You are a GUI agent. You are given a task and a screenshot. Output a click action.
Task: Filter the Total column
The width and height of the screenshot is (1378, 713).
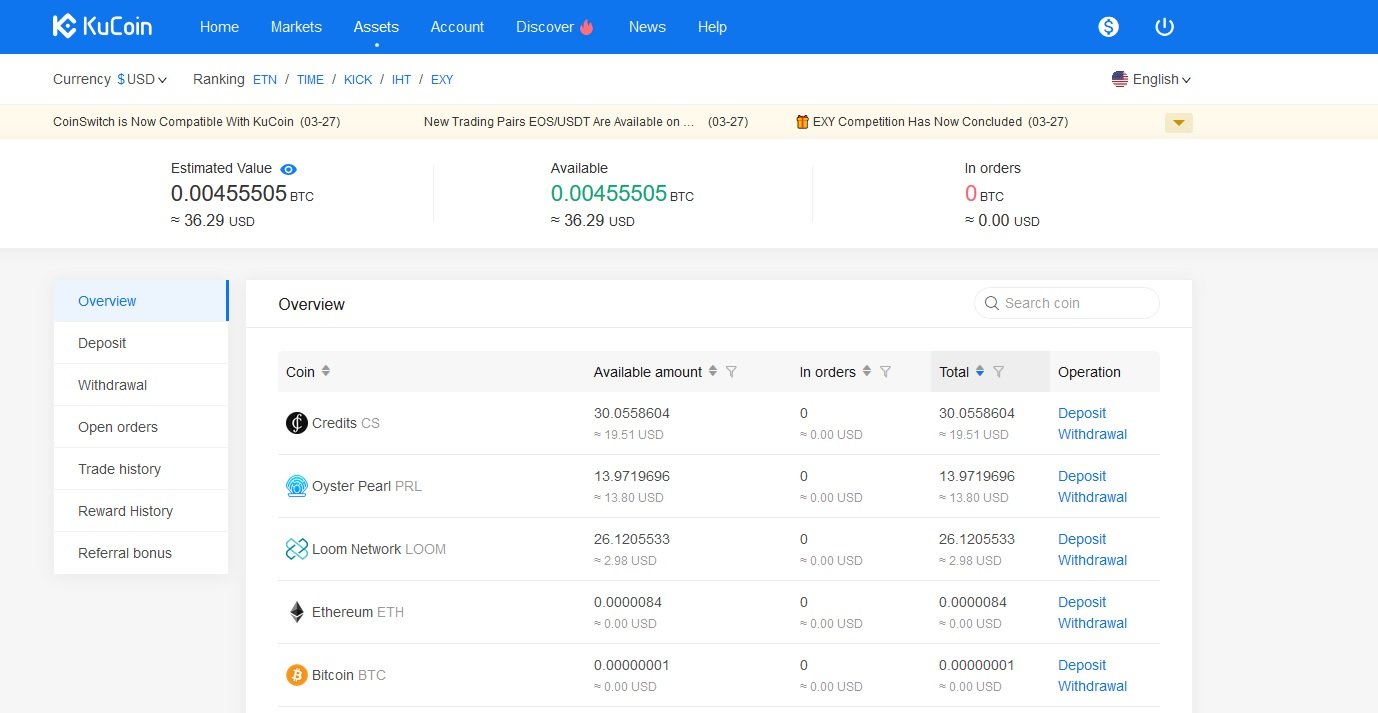point(998,372)
